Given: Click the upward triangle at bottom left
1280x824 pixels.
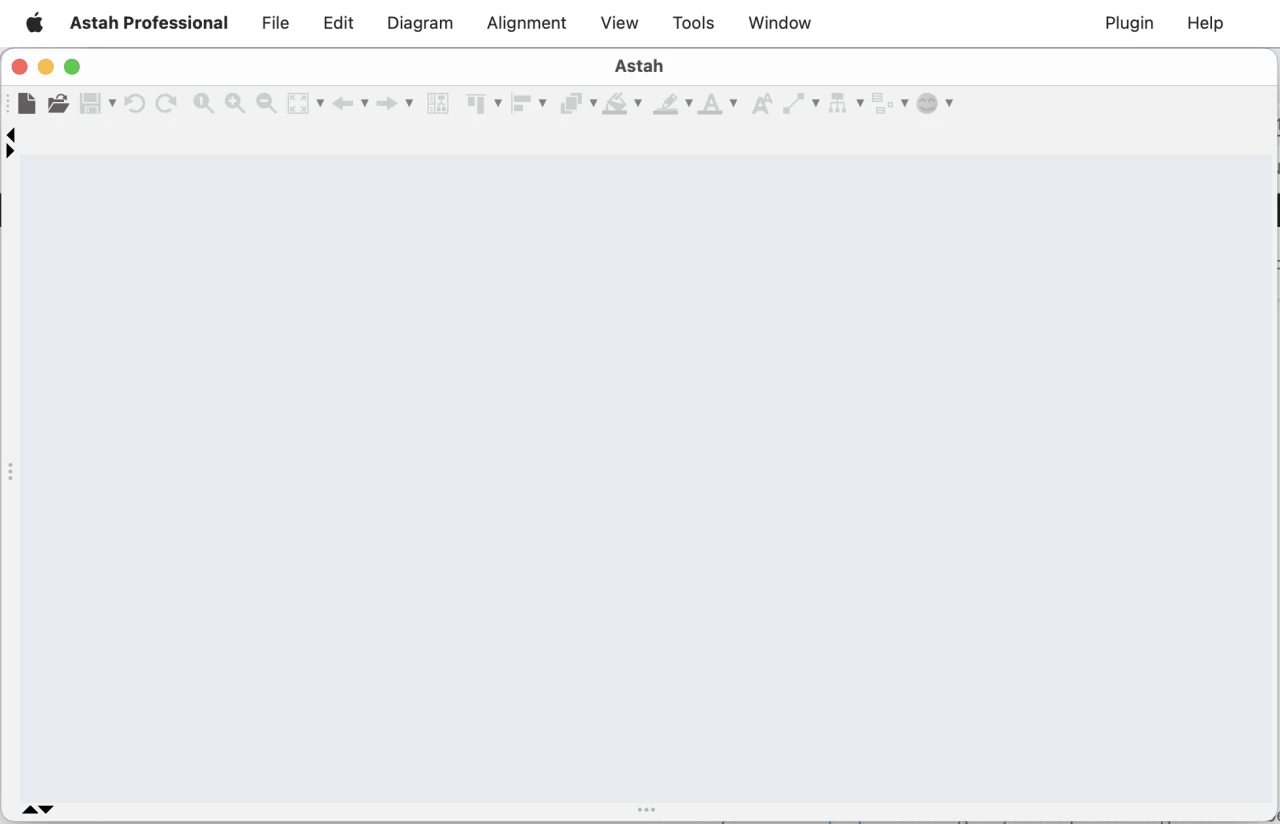Looking at the screenshot, I should tap(30, 810).
